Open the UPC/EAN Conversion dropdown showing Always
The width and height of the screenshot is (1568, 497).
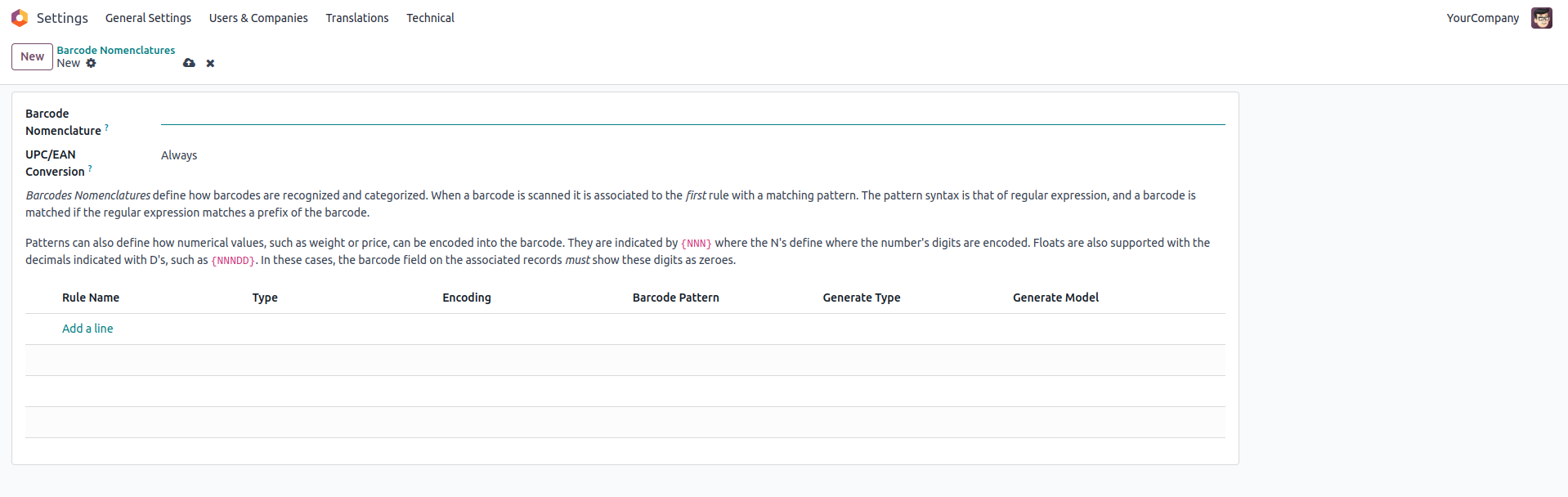click(x=692, y=155)
